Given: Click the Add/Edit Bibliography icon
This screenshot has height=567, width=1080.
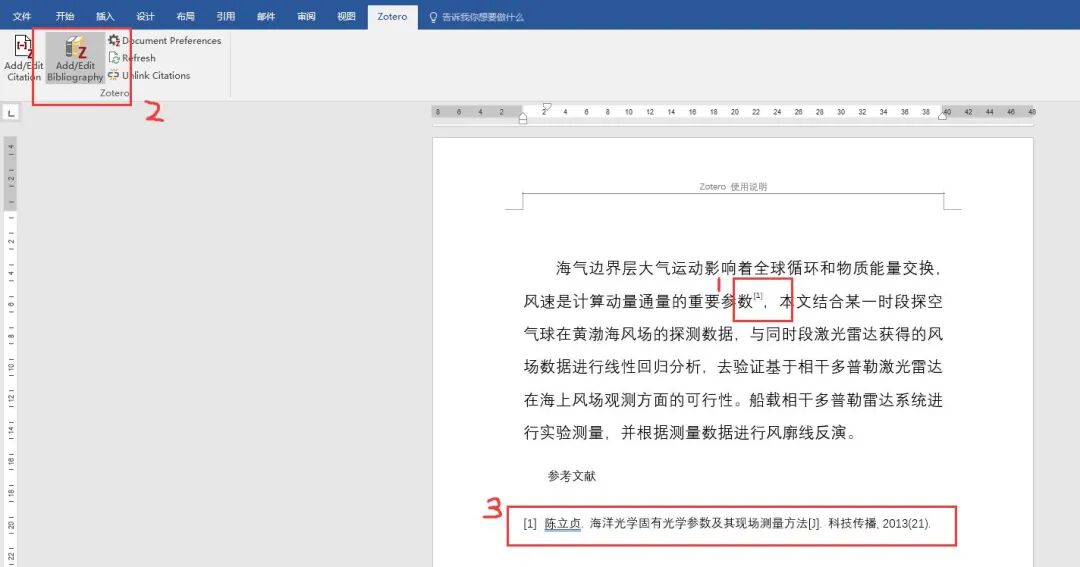Looking at the screenshot, I should (75, 48).
